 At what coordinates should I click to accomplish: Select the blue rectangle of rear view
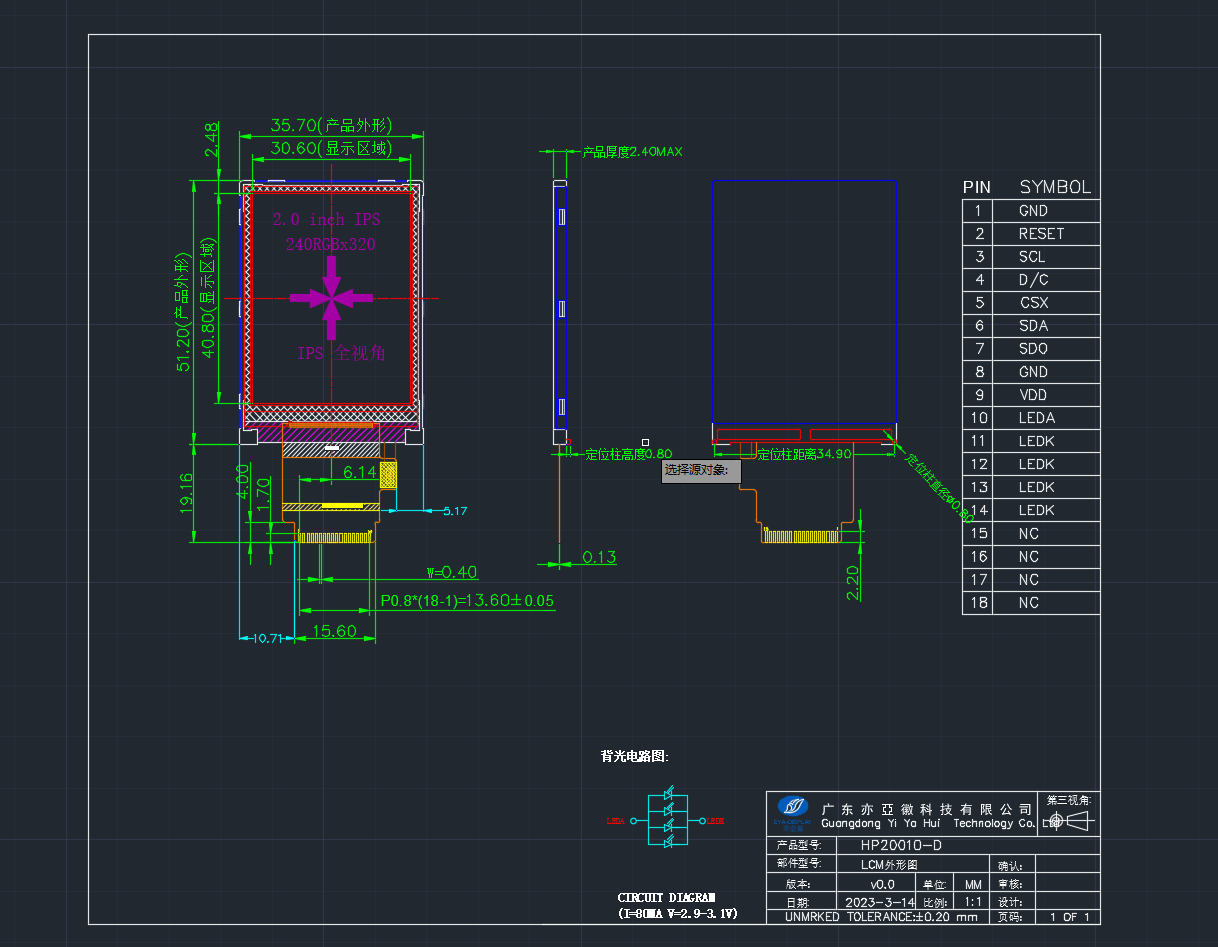coord(804,301)
